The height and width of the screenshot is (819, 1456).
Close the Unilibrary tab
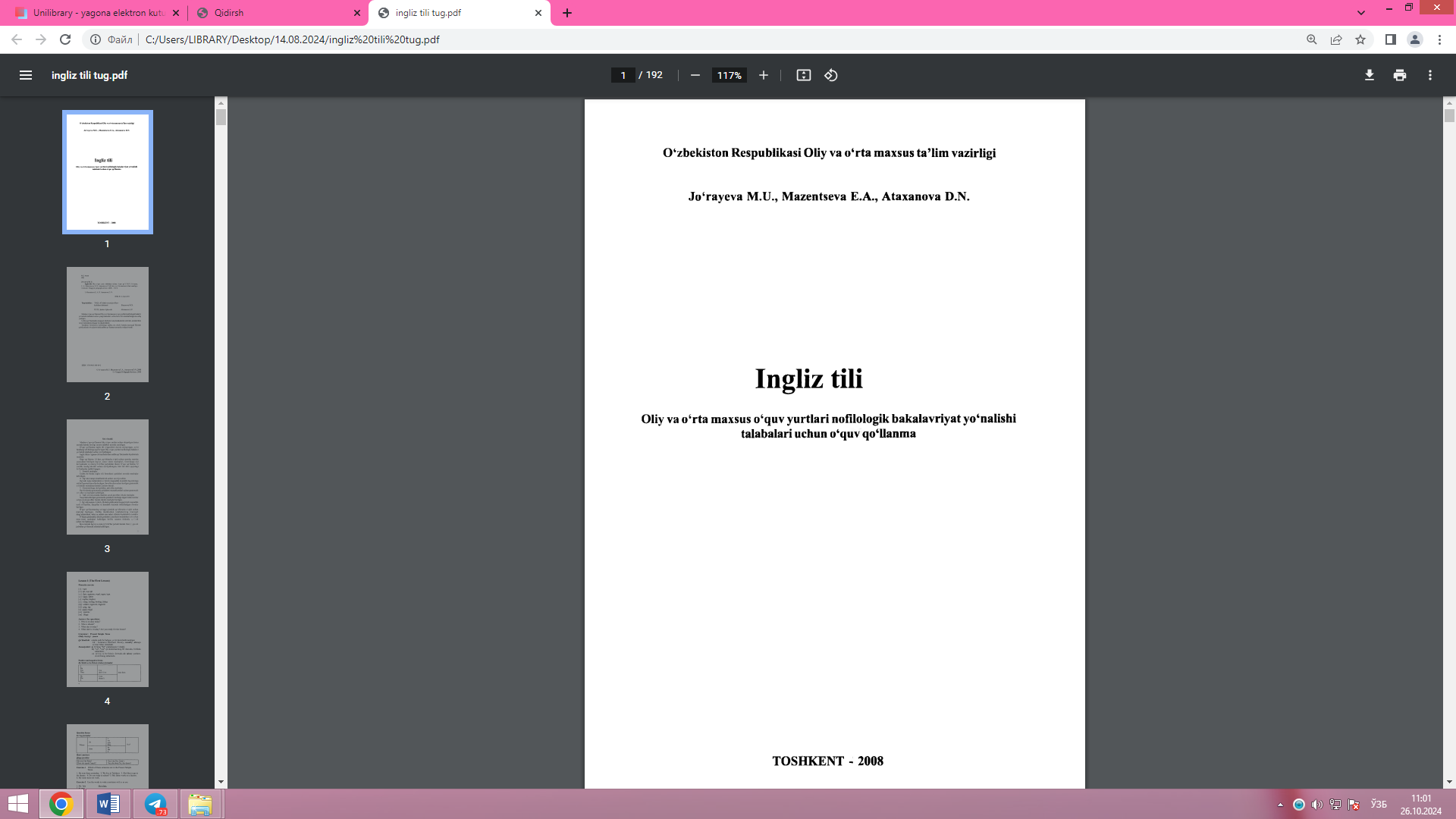coord(176,13)
